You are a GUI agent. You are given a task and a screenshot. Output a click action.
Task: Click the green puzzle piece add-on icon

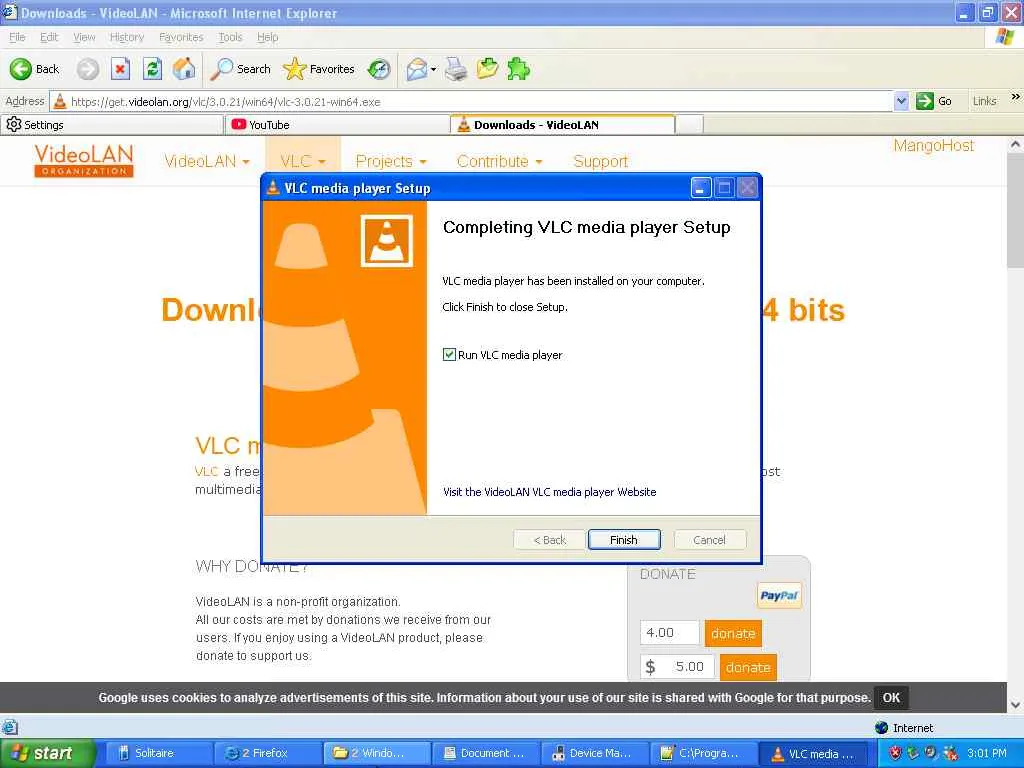click(519, 69)
